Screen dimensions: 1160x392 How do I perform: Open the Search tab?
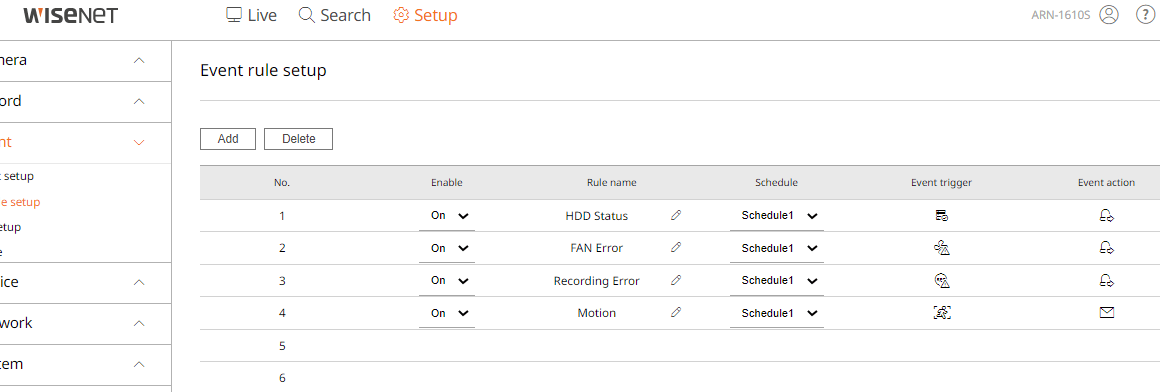coord(334,15)
